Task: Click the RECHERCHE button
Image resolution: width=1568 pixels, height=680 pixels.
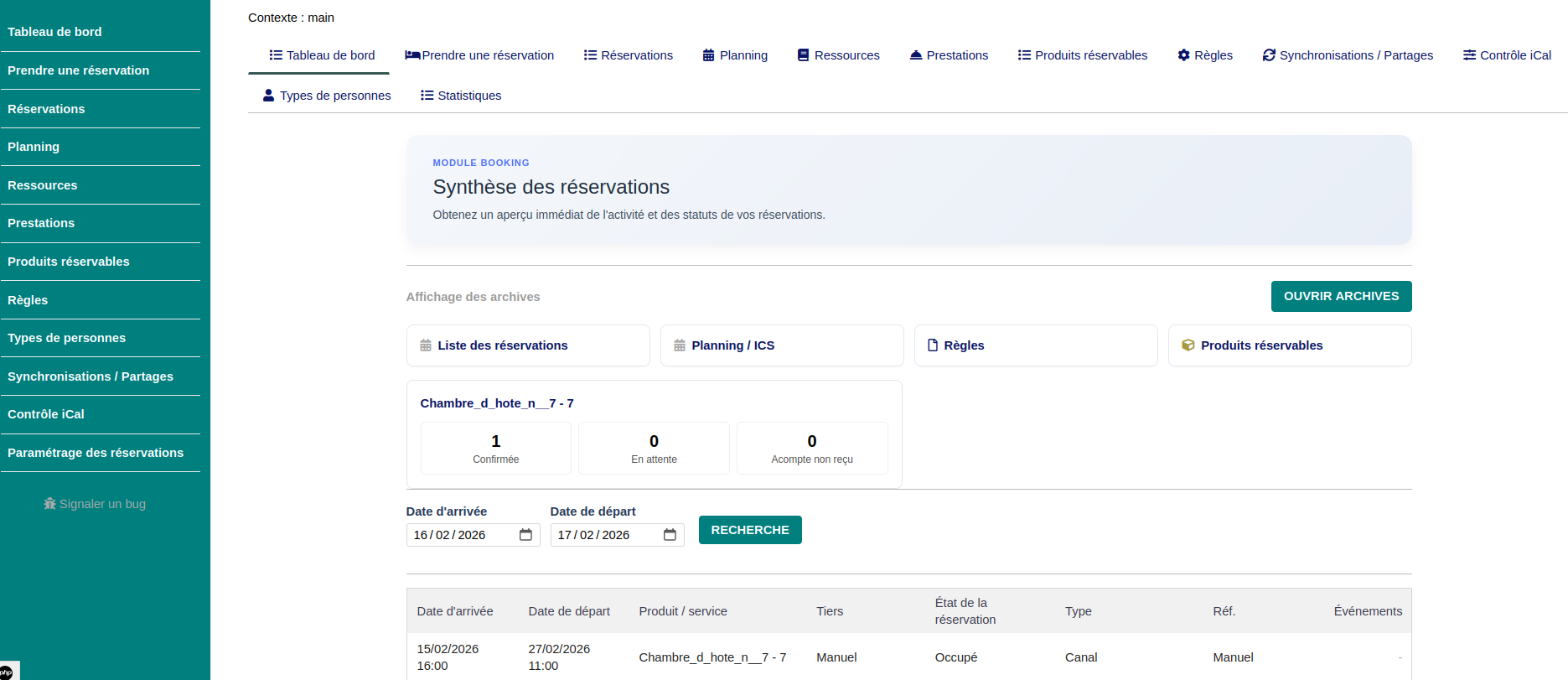Action: (750, 530)
